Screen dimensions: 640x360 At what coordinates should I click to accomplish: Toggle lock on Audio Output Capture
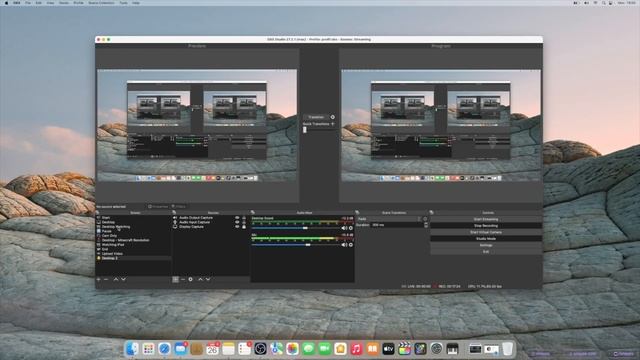(244, 218)
